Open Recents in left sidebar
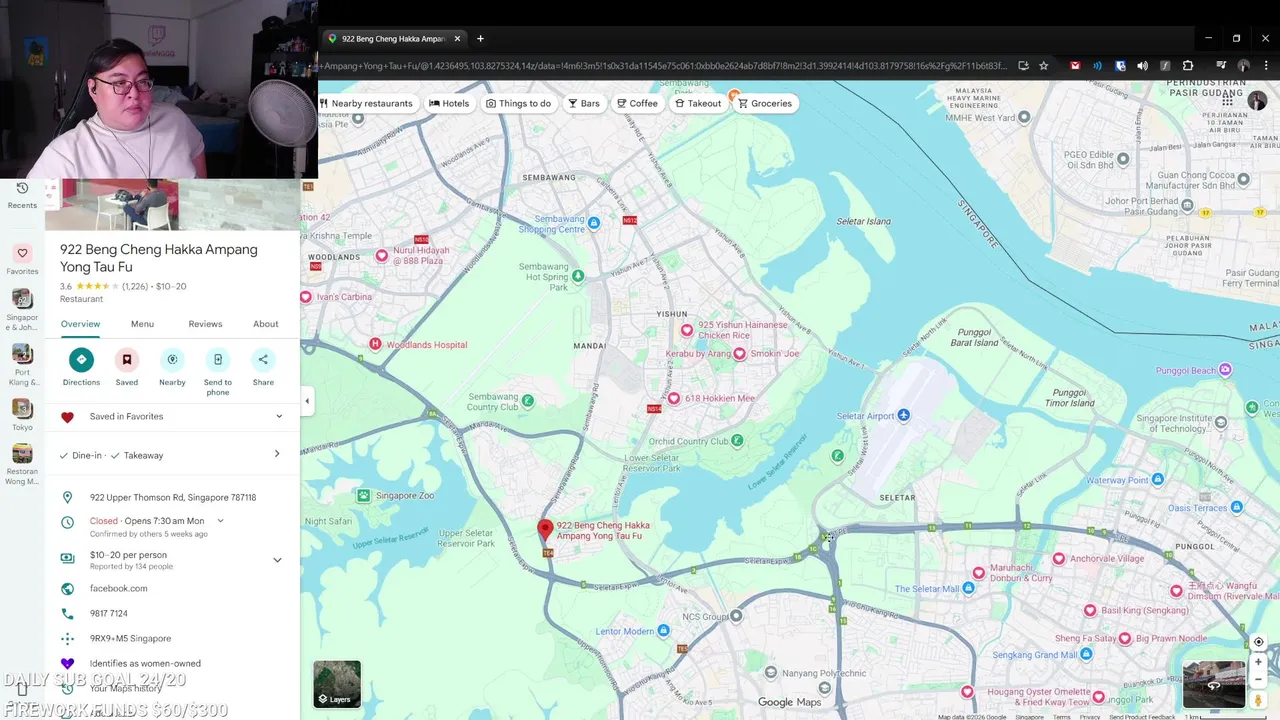The height and width of the screenshot is (720, 1280). (x=22, y=195)
